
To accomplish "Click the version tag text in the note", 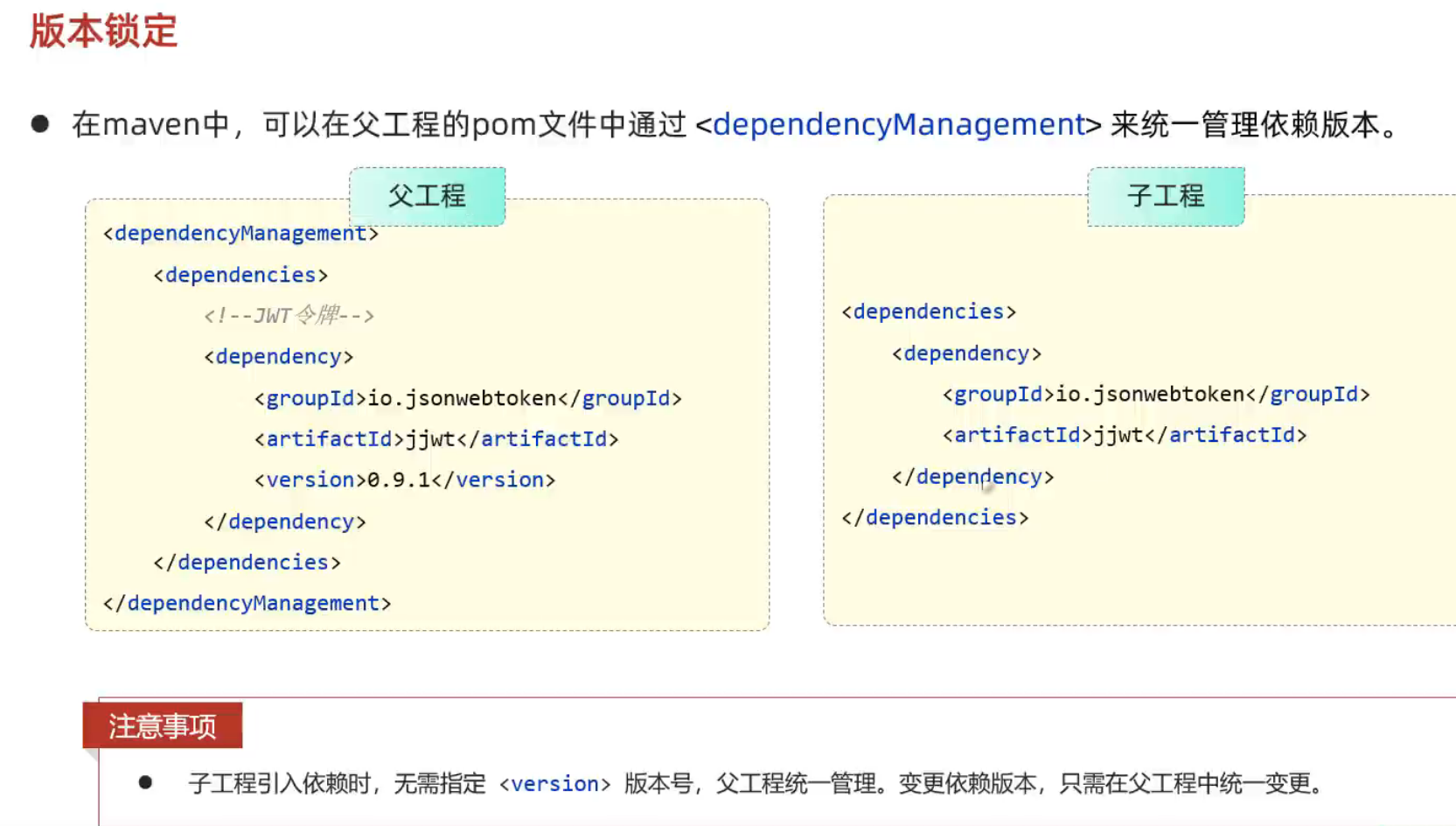I will (554, 784).
